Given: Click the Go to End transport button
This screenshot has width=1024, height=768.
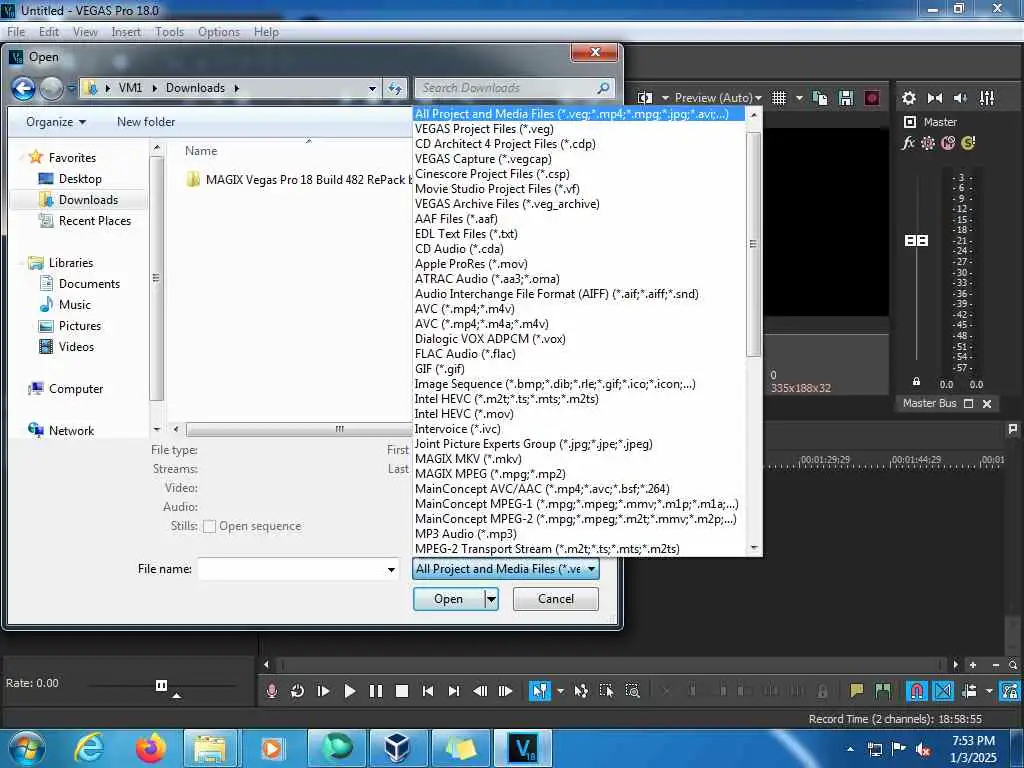Looking at the screenshot, I should [454, 691].
